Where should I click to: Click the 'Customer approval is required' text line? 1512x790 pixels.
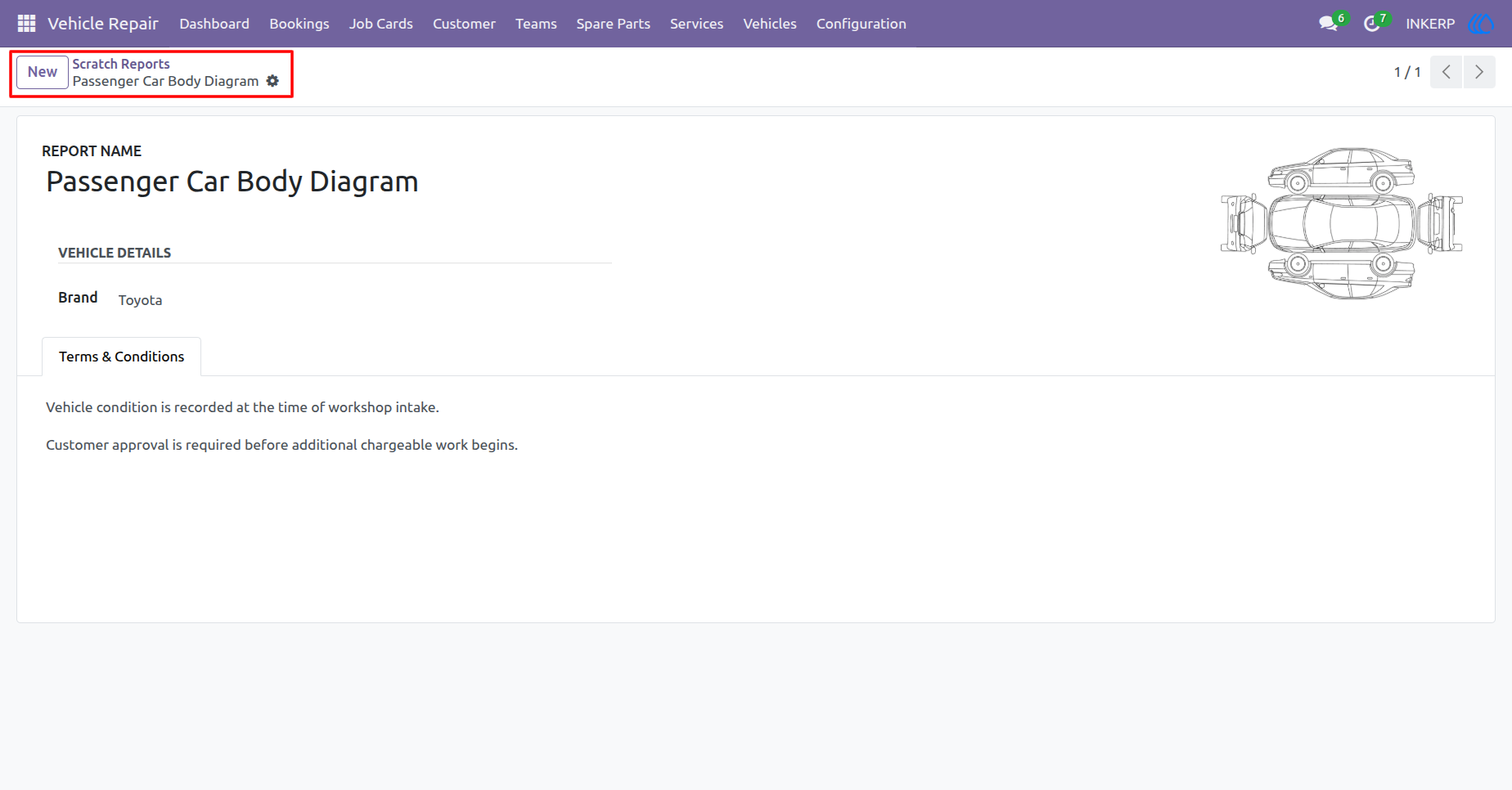[x=281, y=445]
